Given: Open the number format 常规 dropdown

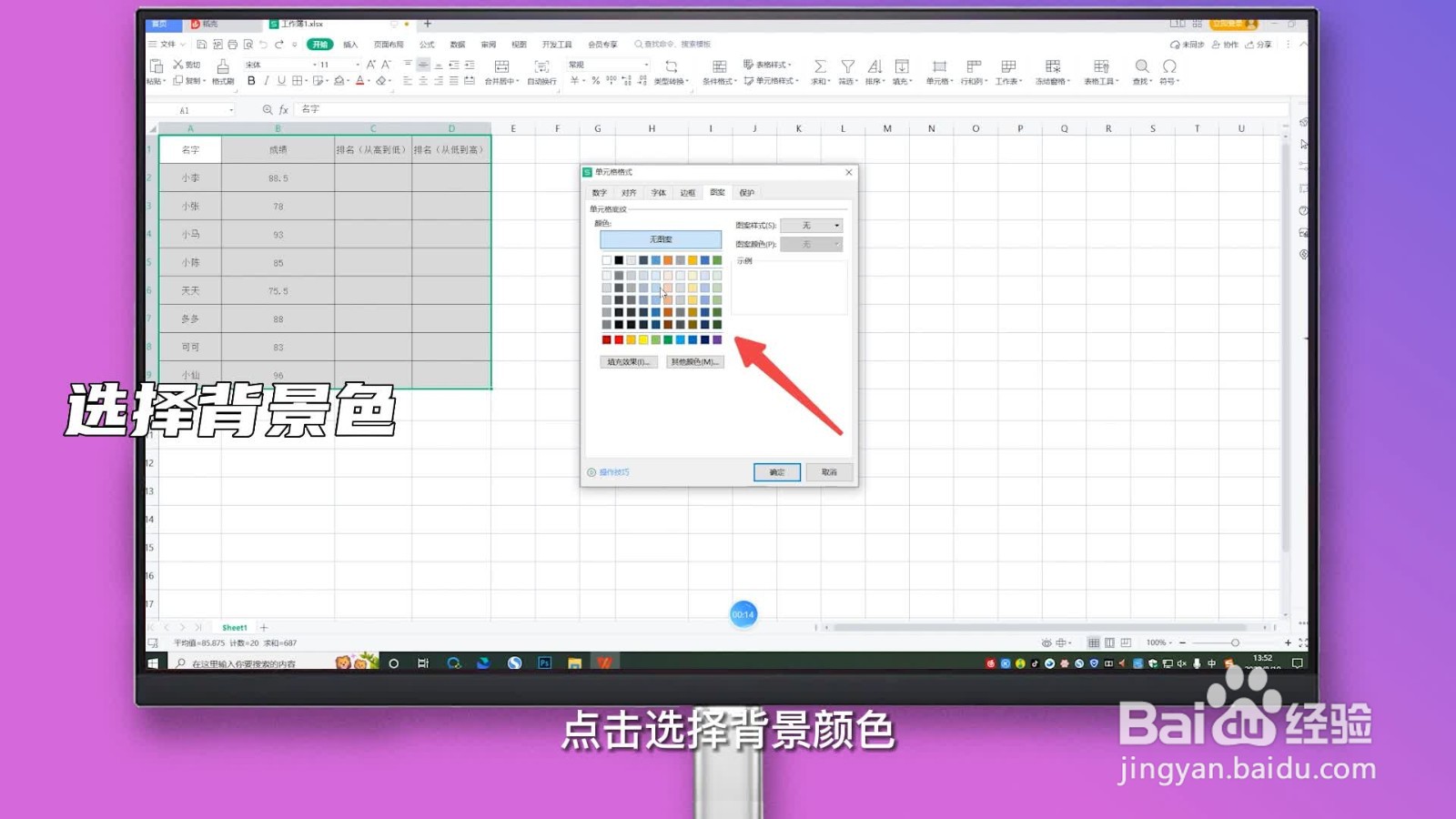Looking at the screenshot, I should point(646,65).
